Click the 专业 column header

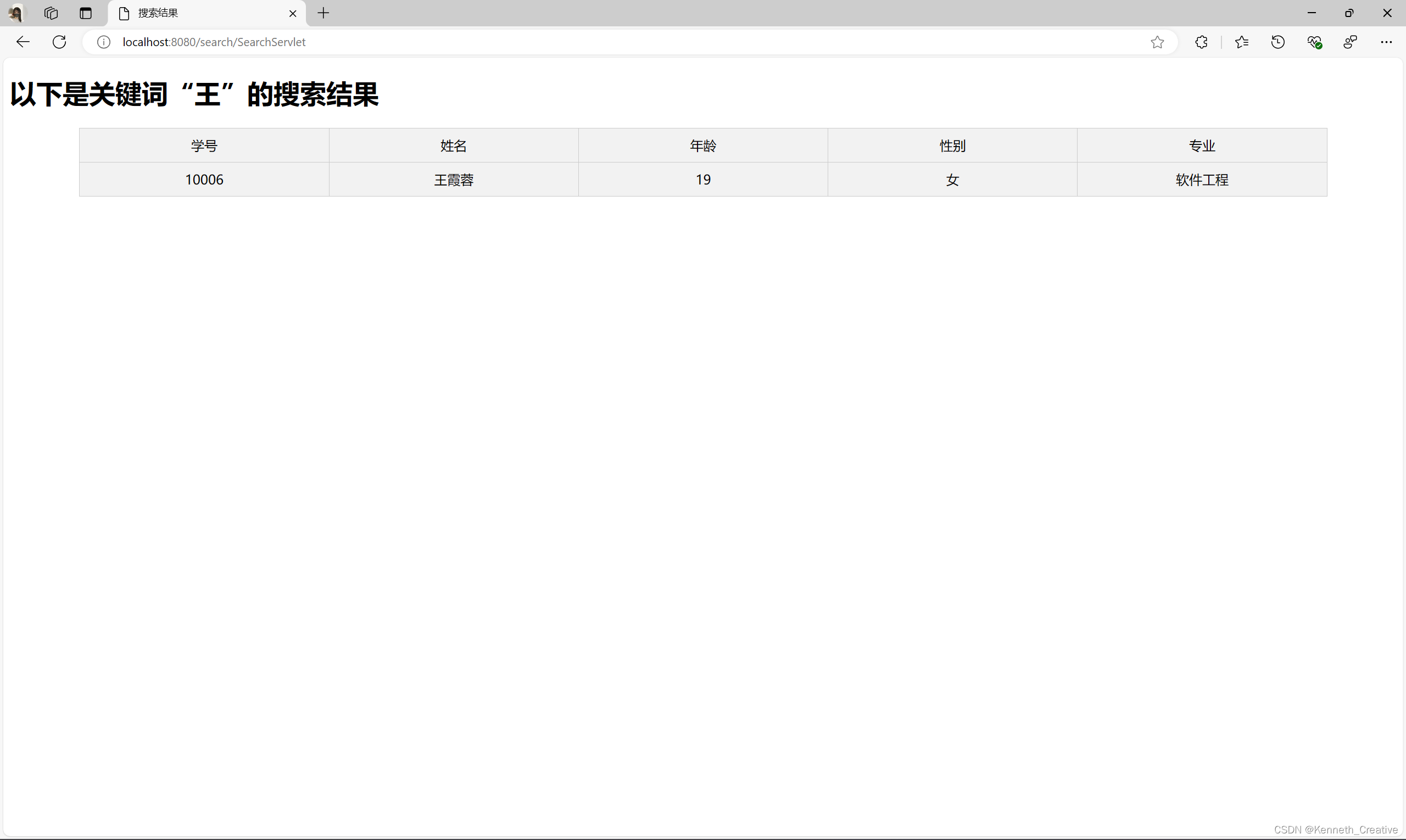pyautogui.click(x=1202, y=145)
